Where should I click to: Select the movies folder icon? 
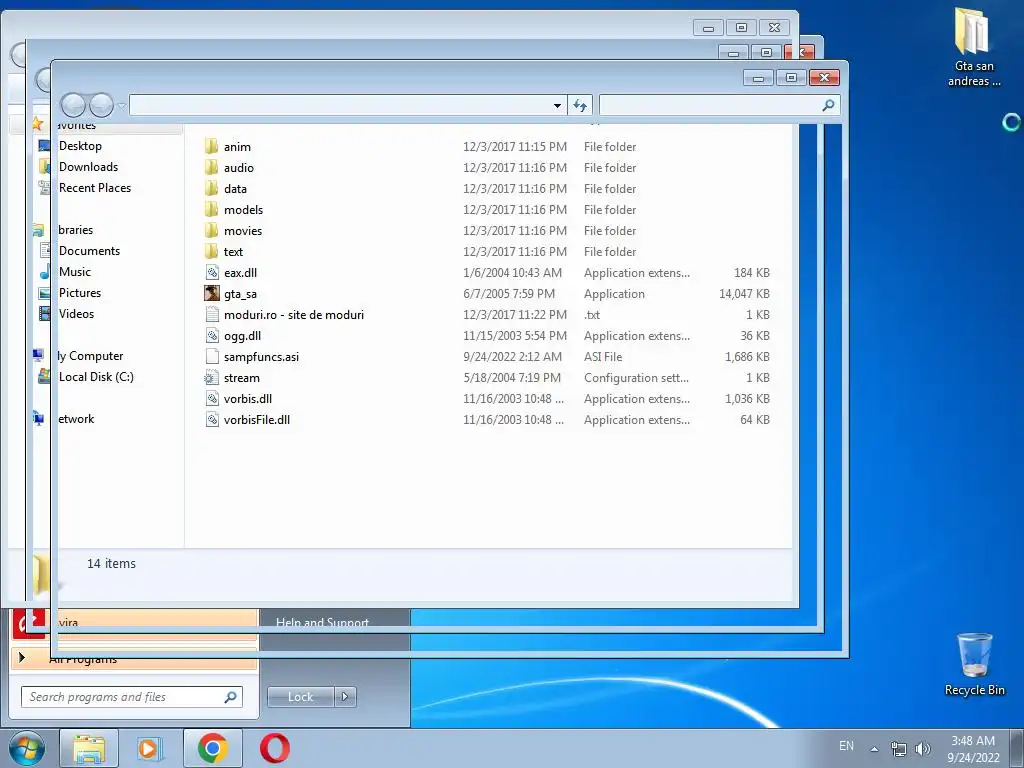(211, 231)
